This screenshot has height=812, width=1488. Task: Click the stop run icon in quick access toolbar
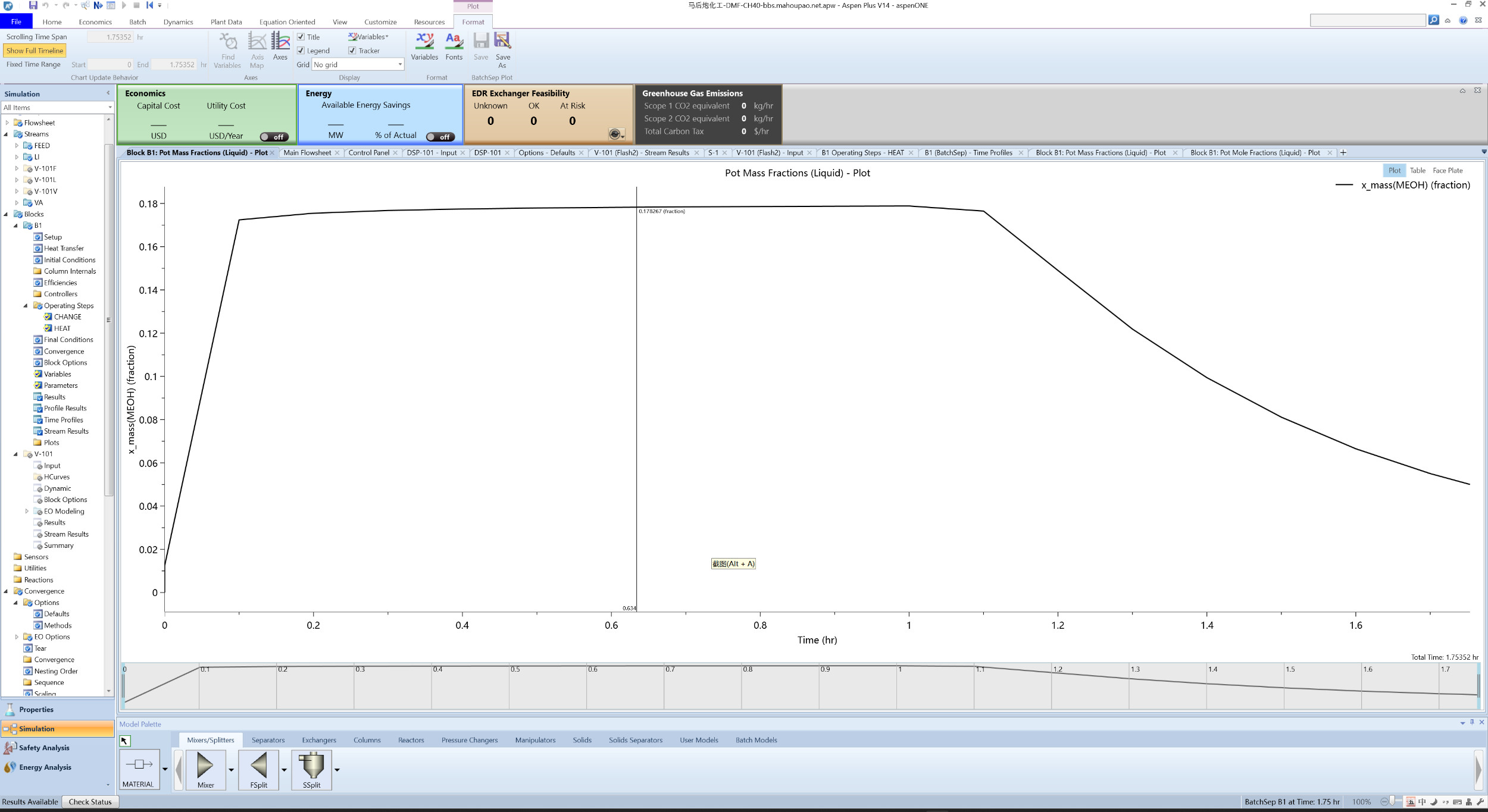[136, 5]
